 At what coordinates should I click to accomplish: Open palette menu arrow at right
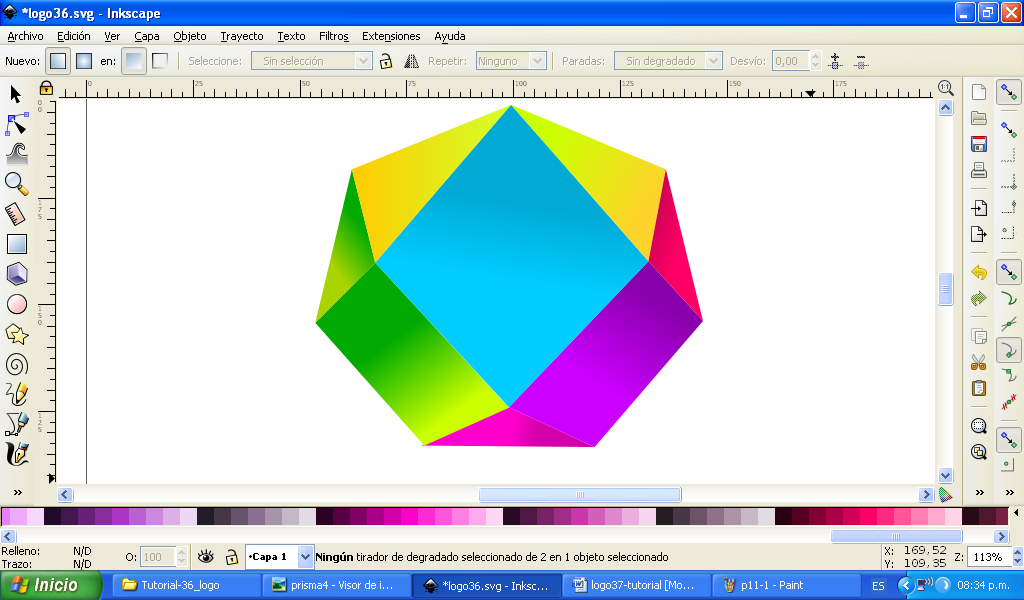tap(1016, 513)
